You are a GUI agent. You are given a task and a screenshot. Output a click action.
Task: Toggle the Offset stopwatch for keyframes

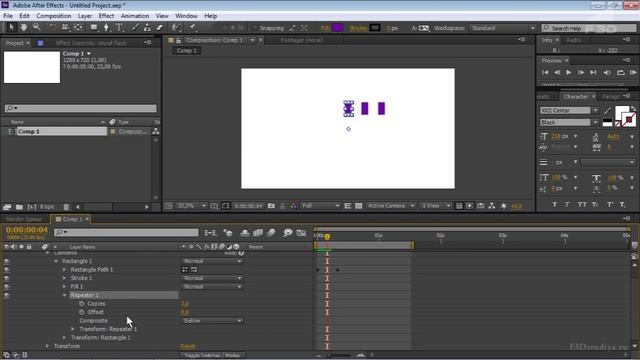point(82,312)
